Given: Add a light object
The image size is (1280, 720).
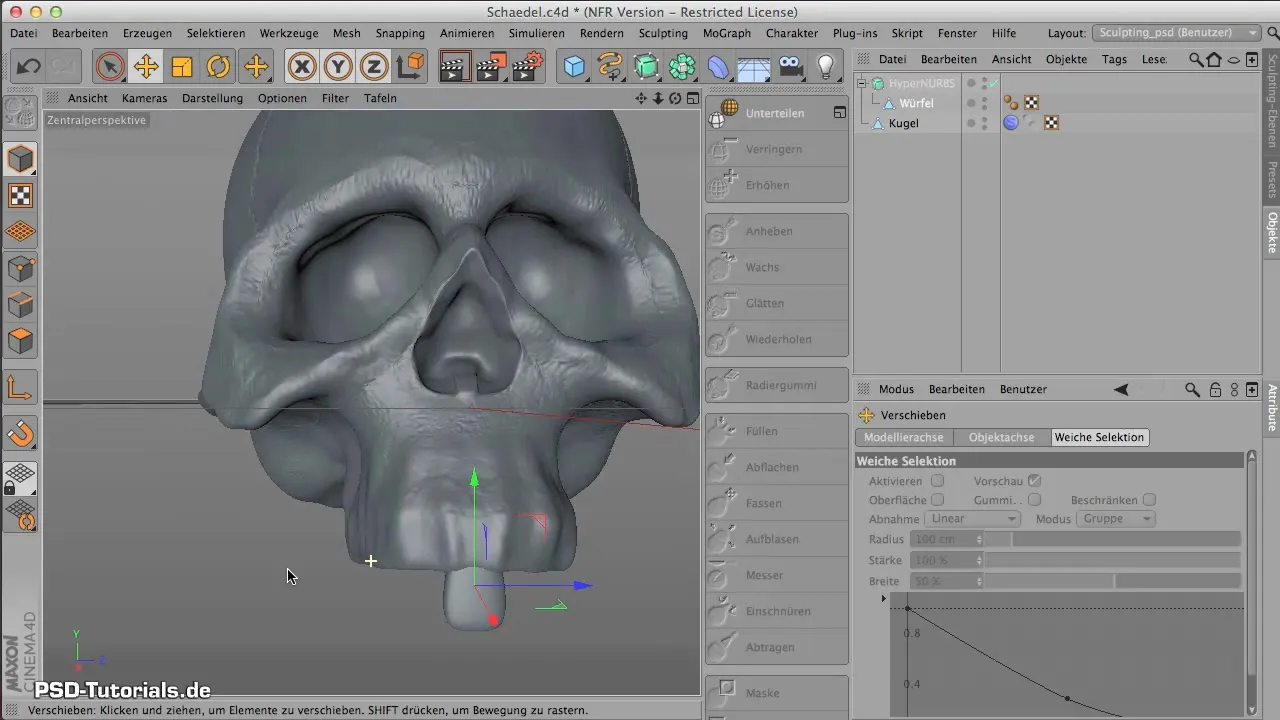Looking at the screenshot, I should point(826,67).
